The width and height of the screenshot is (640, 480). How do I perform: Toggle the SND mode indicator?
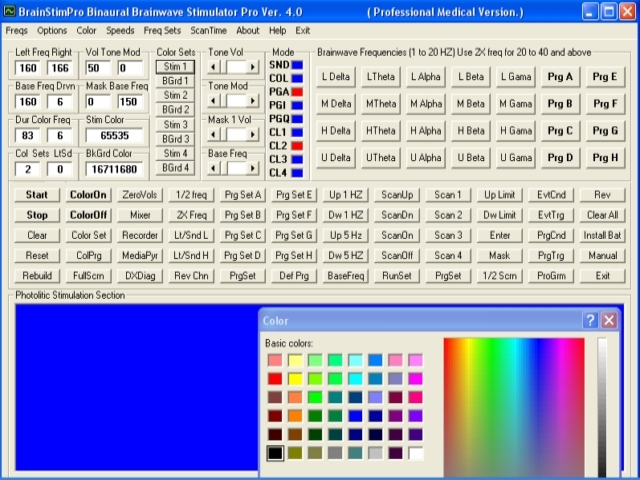pyautogui.click(x=297, y=65)
